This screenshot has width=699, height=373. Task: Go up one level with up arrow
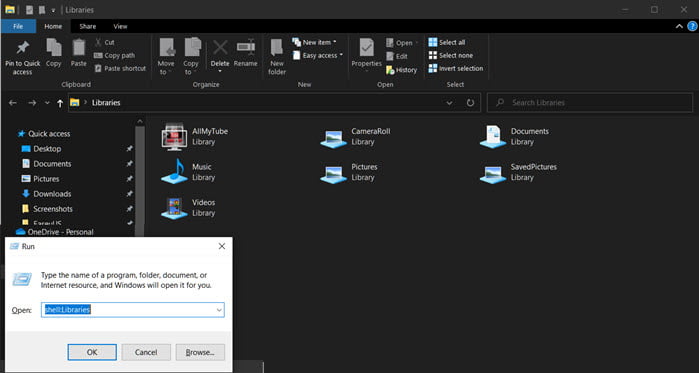(x=60, y=103)
